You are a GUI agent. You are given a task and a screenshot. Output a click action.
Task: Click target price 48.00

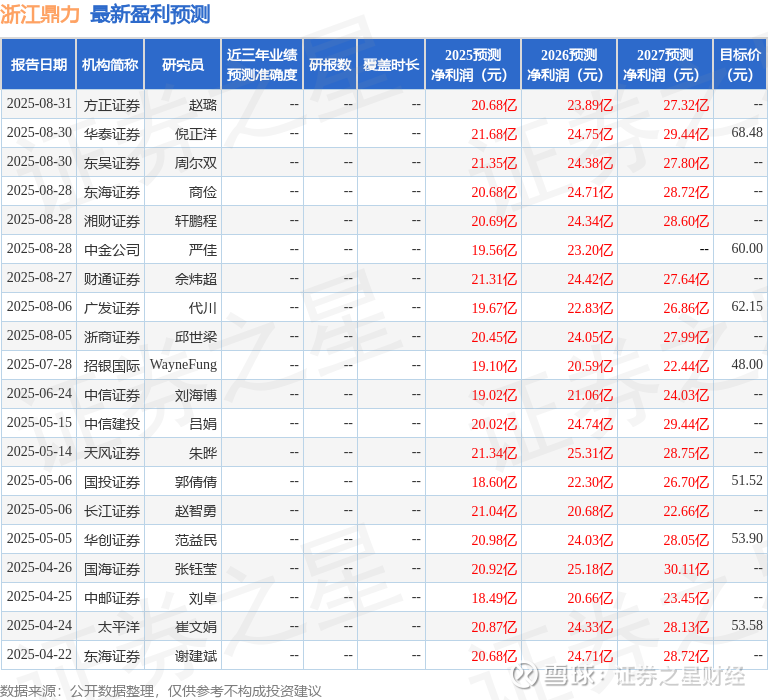point(747,364)
